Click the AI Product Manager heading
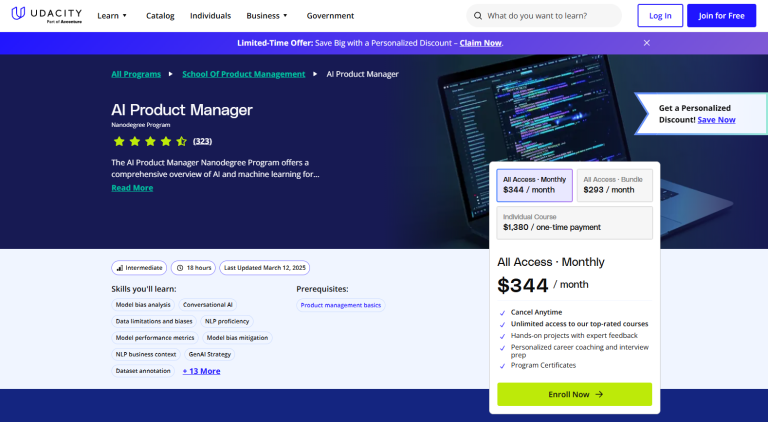This screenshot has width=768, height=422. click(182, 110)
